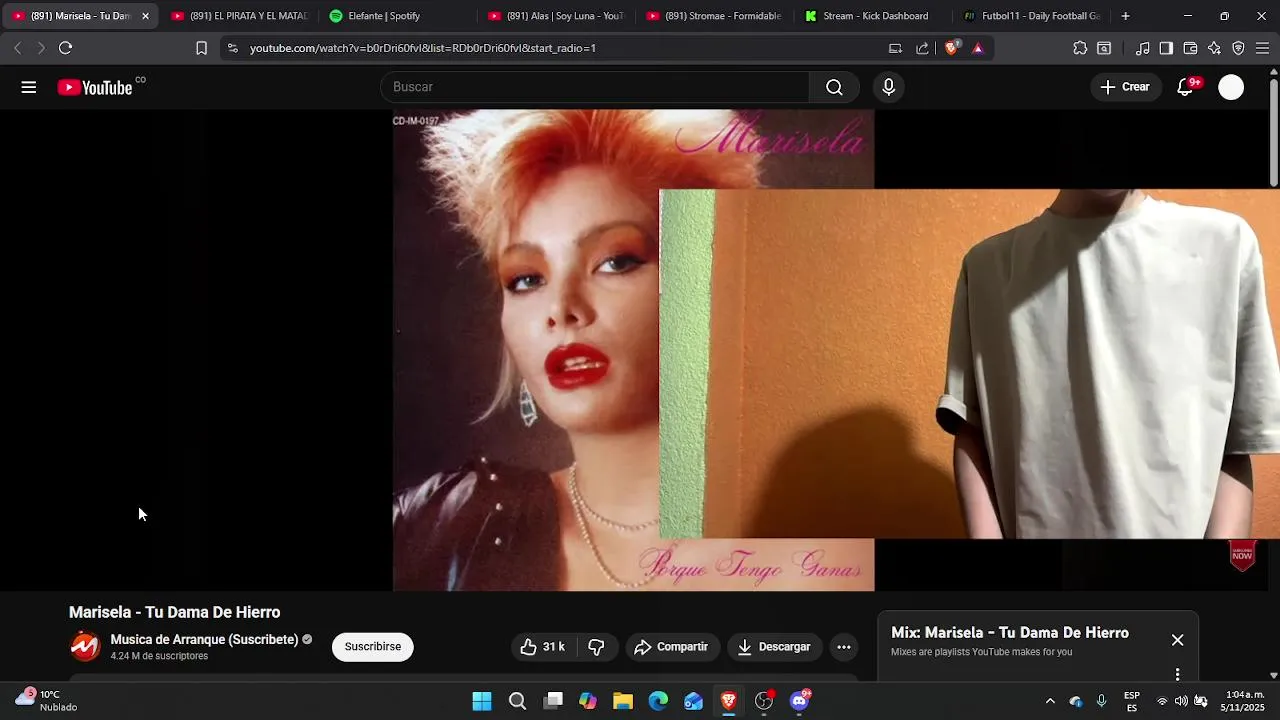Open the Brave Shields lion icon
1280x720 pixels.
(952, 47)
